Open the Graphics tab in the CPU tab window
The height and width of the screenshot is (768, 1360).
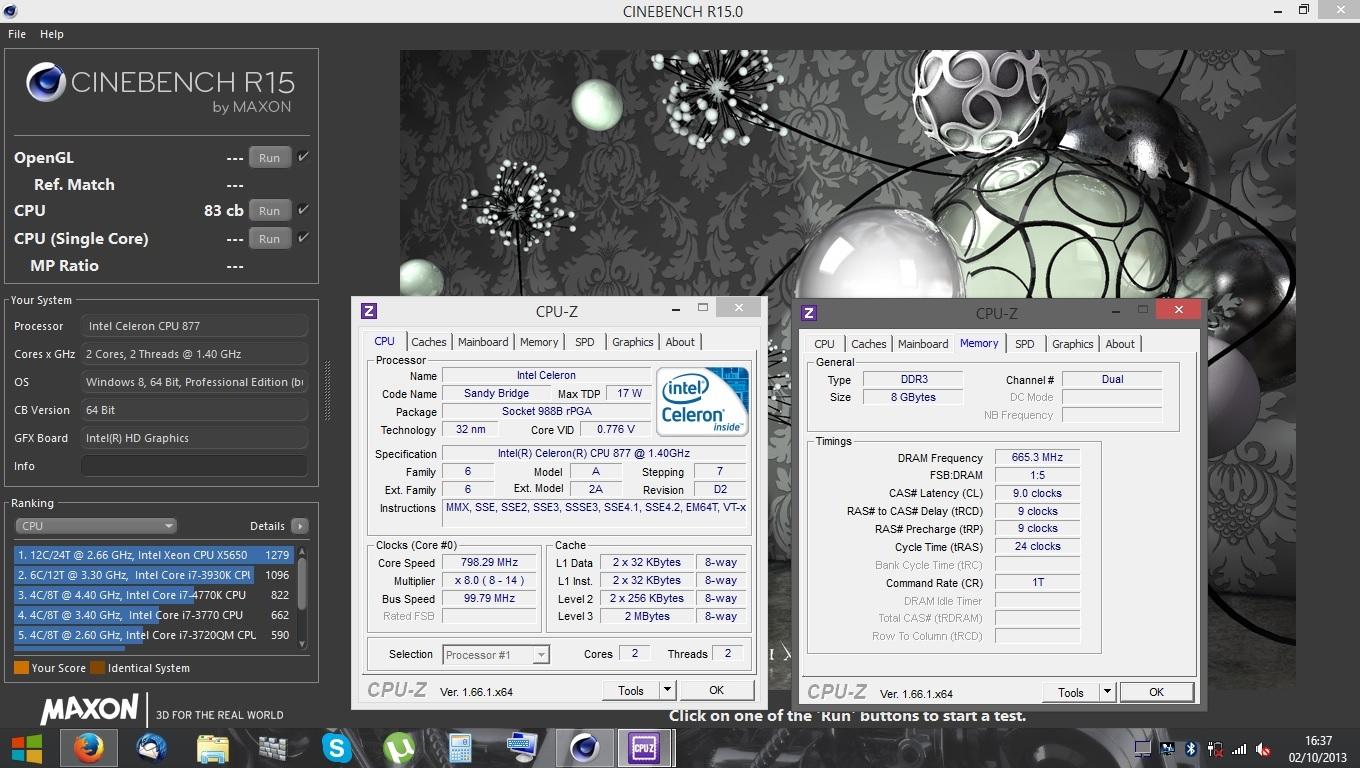[633, 342]
